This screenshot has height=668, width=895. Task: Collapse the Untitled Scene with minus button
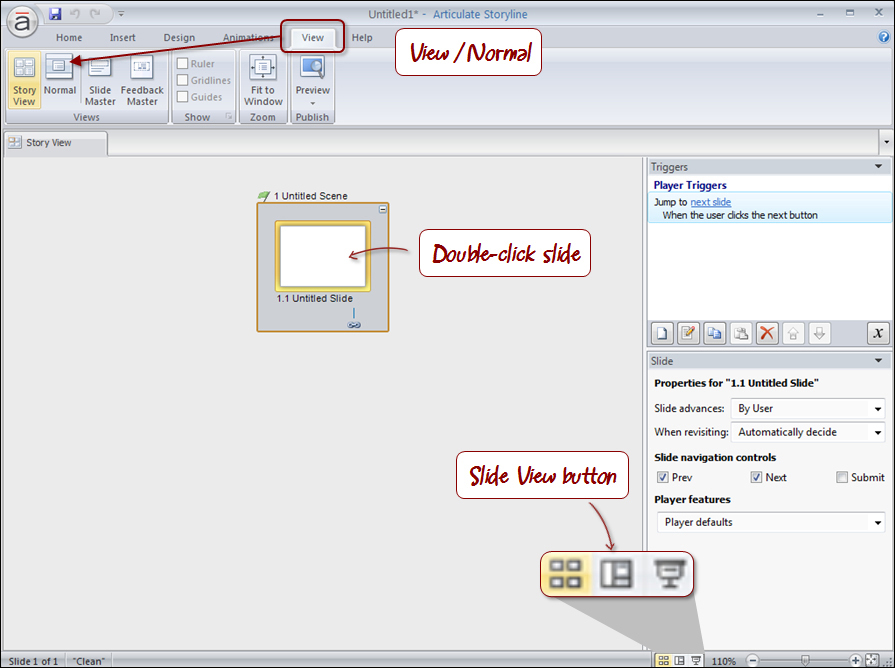[382, 210]
